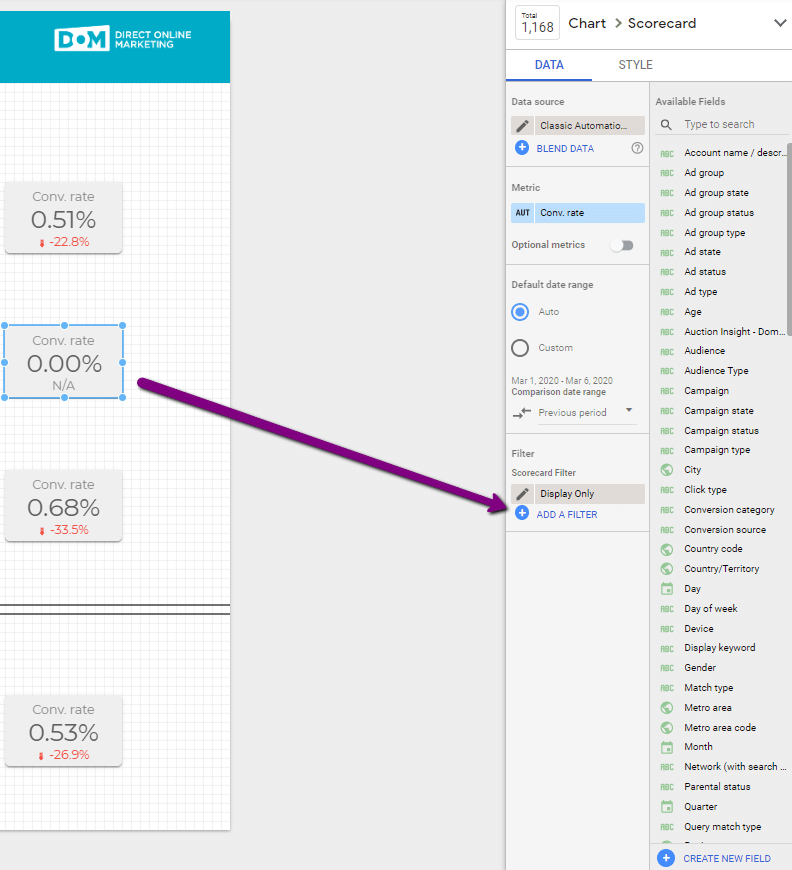Click the ABC type icon beside Ad group
This screenshot has height=870, width=792.
tap(667, 173)
